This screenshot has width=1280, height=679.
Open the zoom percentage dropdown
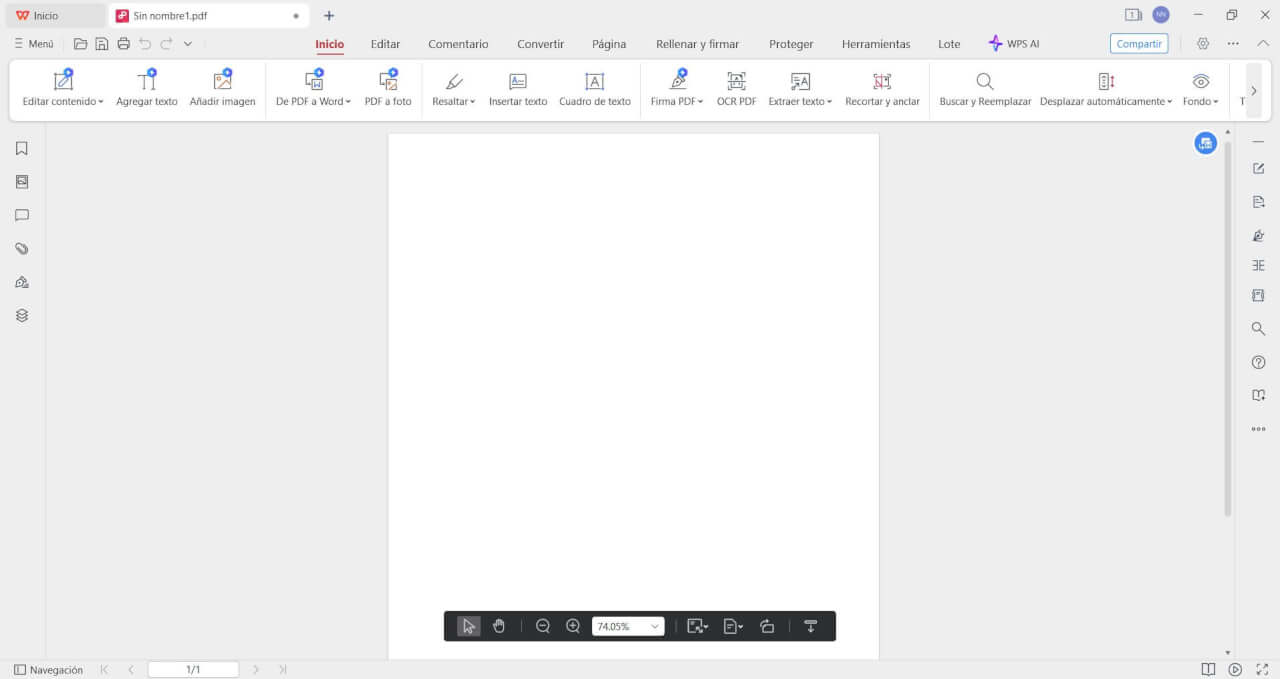(x=655, y=626)
